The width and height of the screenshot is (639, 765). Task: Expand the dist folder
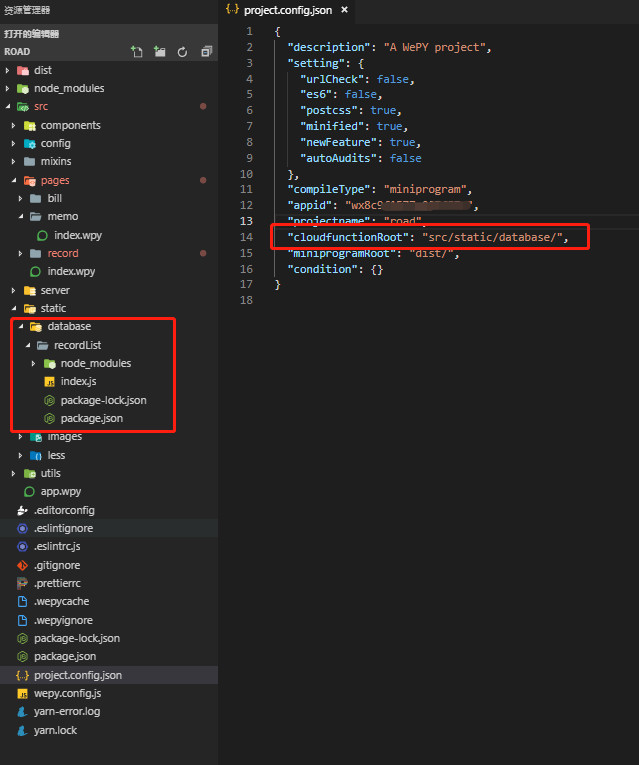tap(42, 70)
